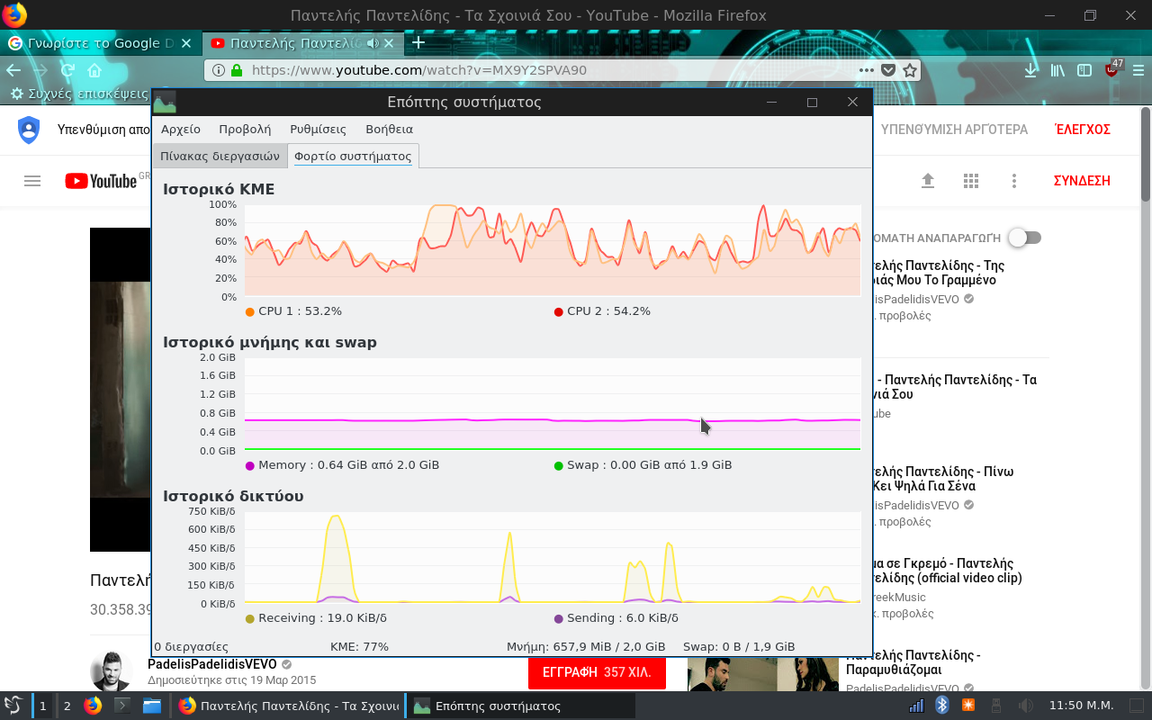Click CPU 1 orange color swatch
Image resolution: width=1152 pixels, height=720 pixels.
click(250, 312)
